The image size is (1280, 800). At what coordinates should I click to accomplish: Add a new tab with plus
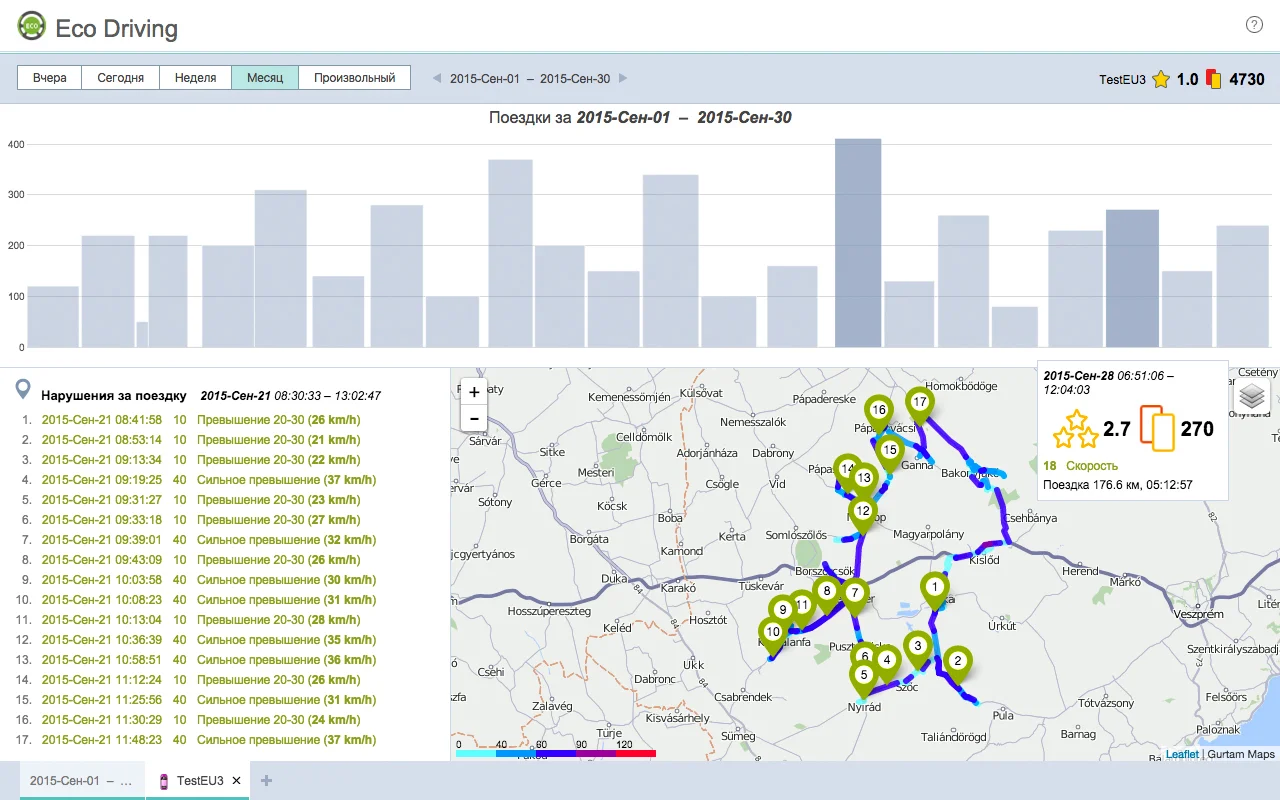click(266, 781)
